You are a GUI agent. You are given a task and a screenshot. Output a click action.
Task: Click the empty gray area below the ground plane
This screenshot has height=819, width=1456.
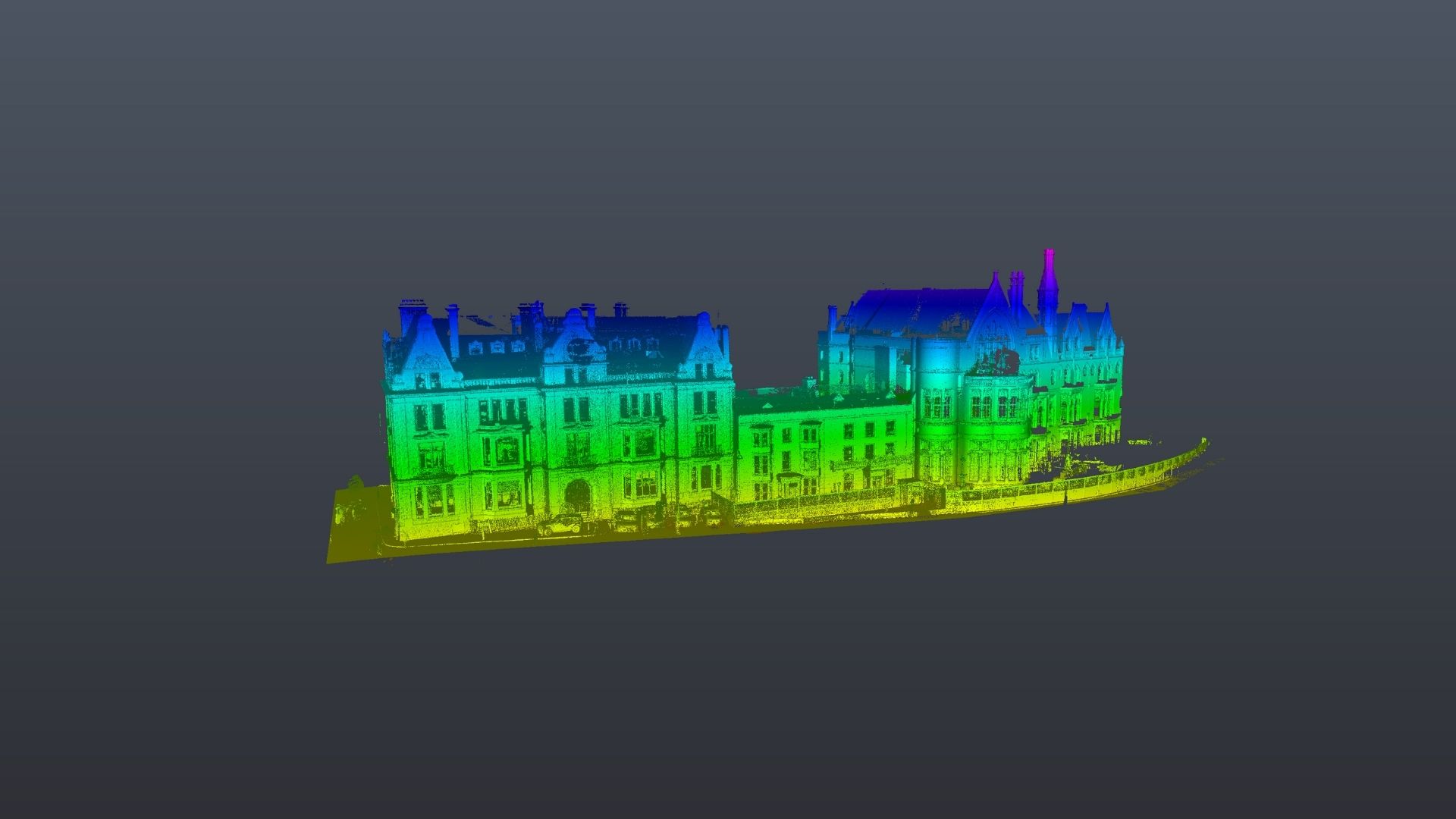point(728,682)
